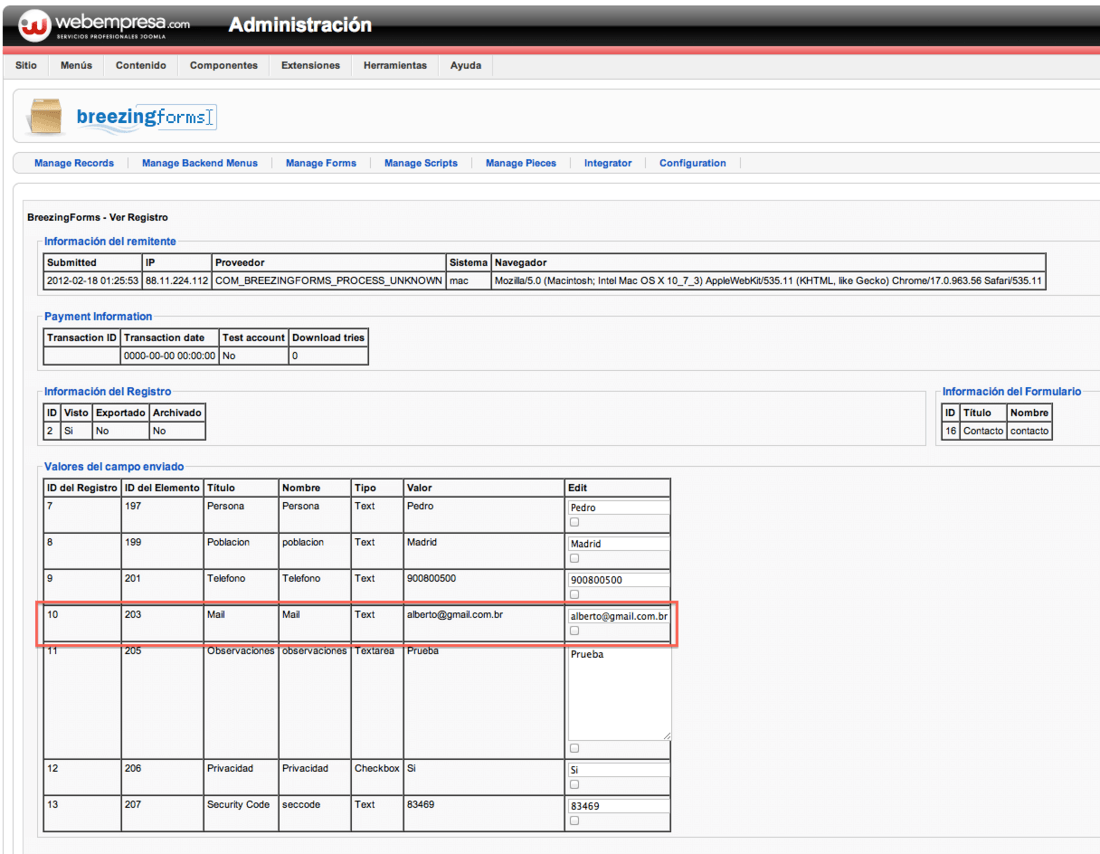Click the Valores del campo enviado heading
The width and height of the screenshot is (1100, 854).
click(114, 467)
